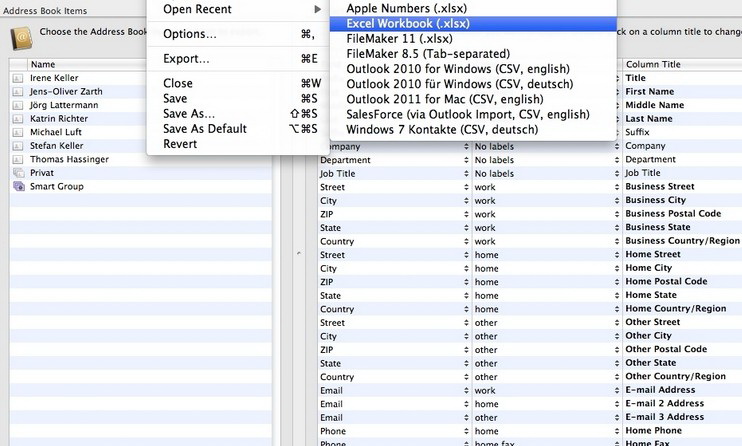Screen dimensions: 742x446
Task: Choose FileMaker 8.5 (Tab-separated) preset
Action: pyautogui.click(x=473, y=54)
